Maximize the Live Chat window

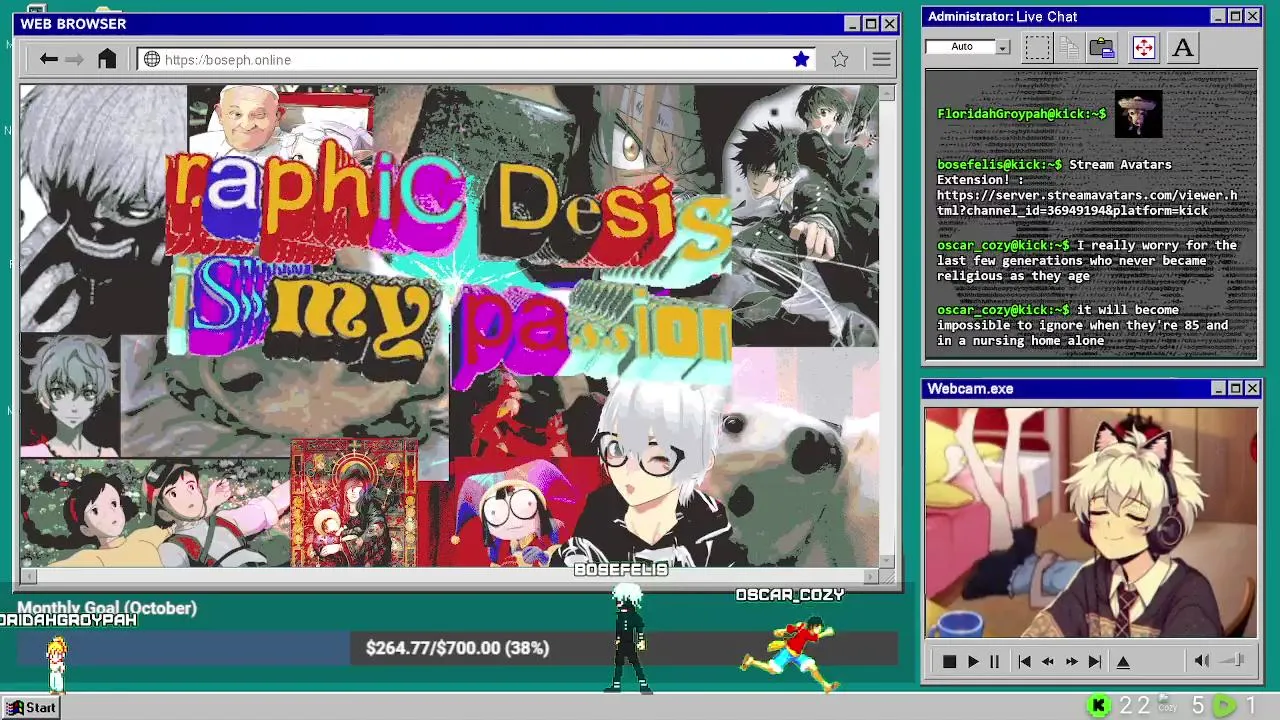[1235, 16]
